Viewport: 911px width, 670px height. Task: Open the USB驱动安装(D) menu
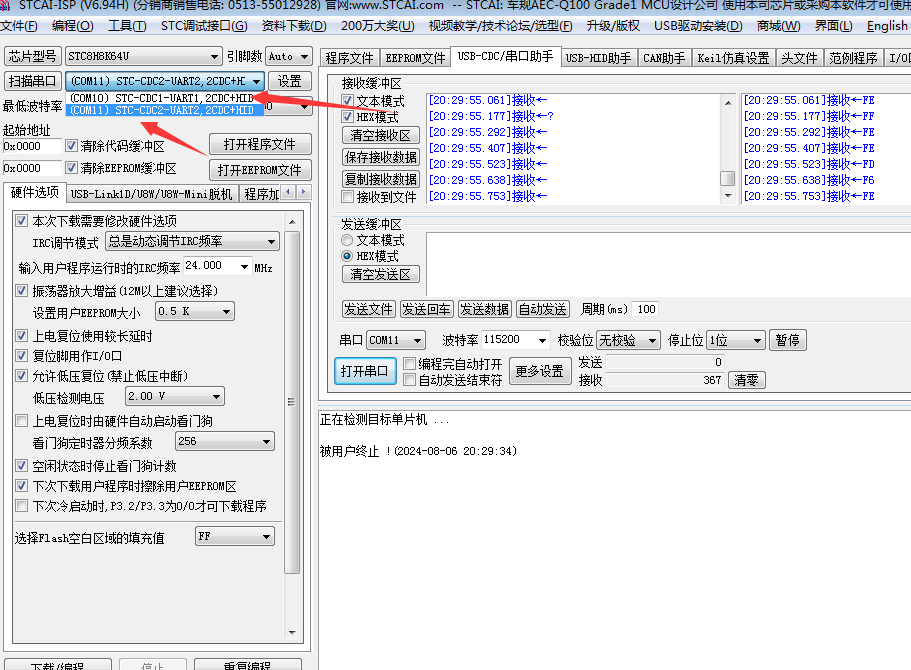[x=698, y=26]
